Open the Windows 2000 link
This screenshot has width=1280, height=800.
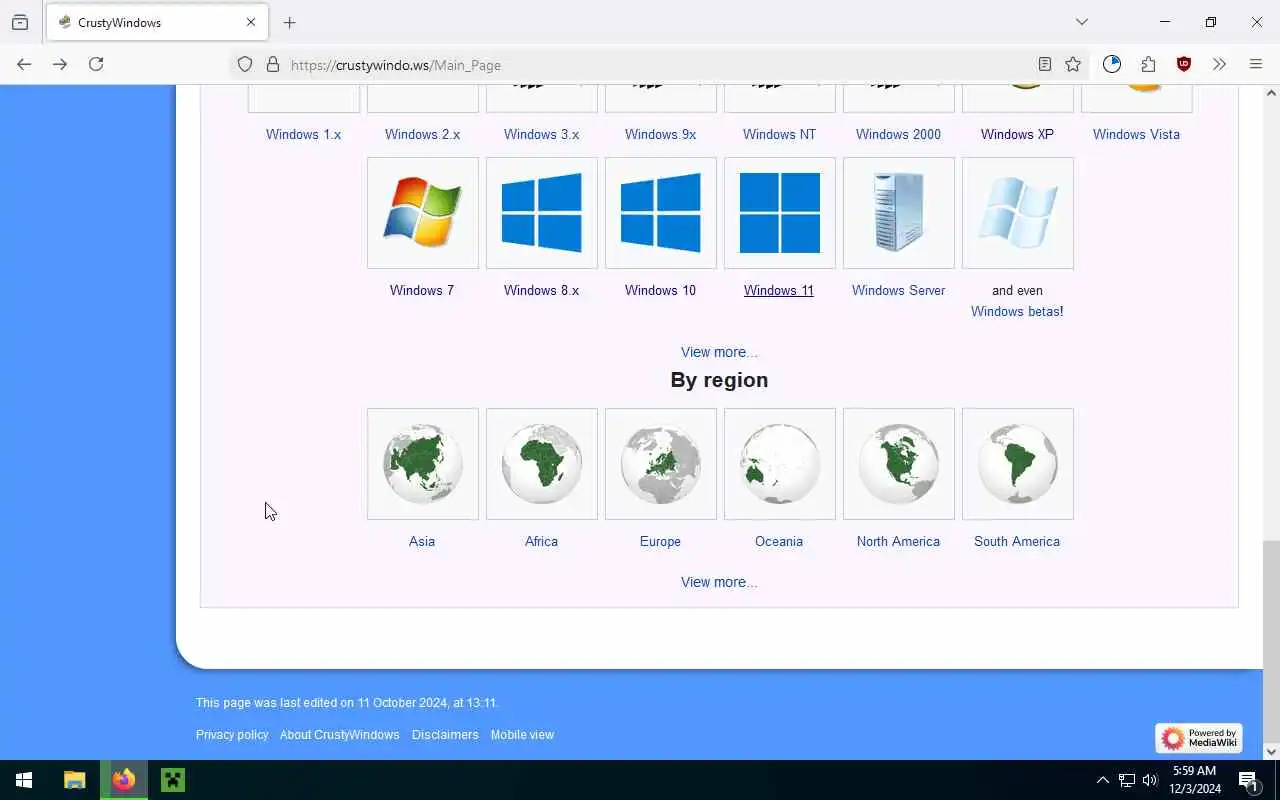[x=898, y=134]
